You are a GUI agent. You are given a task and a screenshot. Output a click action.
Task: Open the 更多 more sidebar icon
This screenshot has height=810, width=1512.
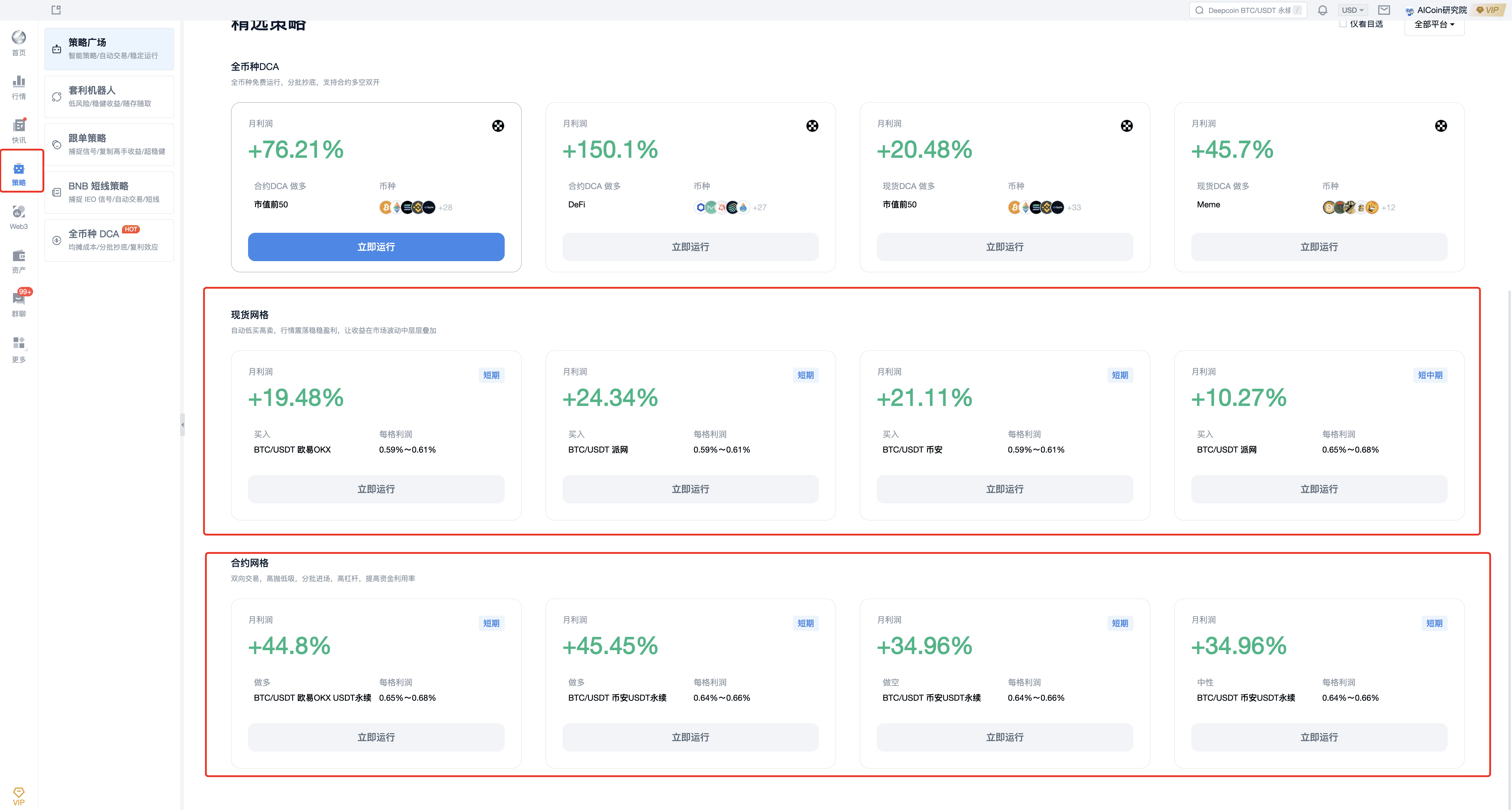click(19, 349)
